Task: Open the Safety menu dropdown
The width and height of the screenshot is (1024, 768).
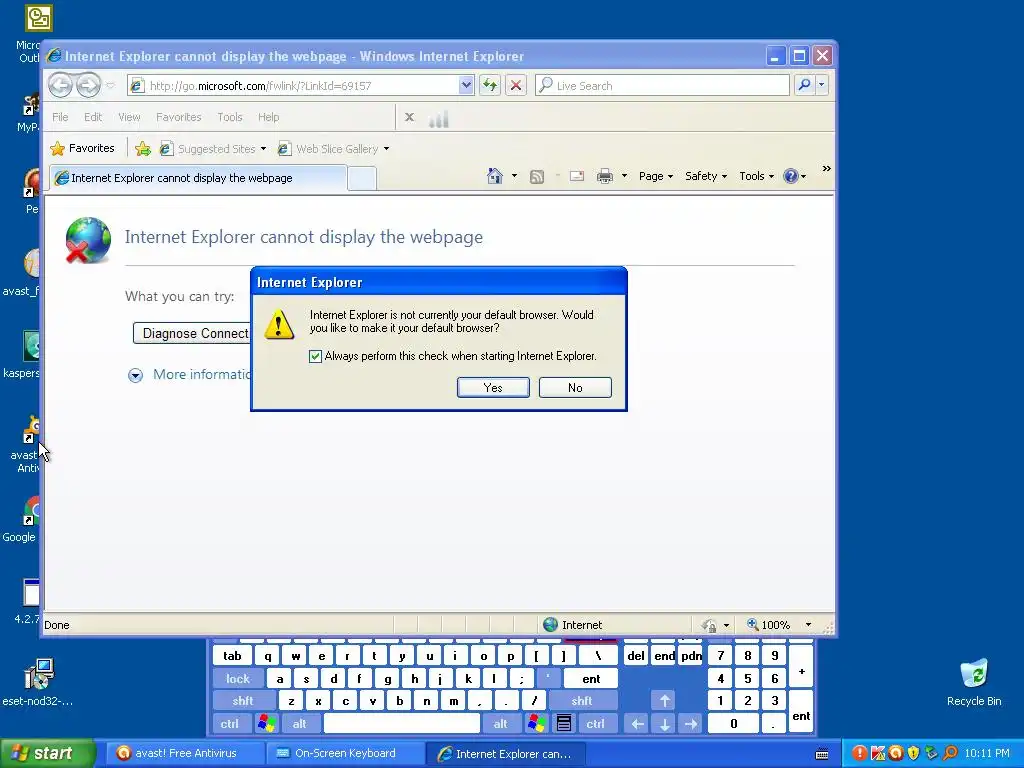Action: coord(706,176)
